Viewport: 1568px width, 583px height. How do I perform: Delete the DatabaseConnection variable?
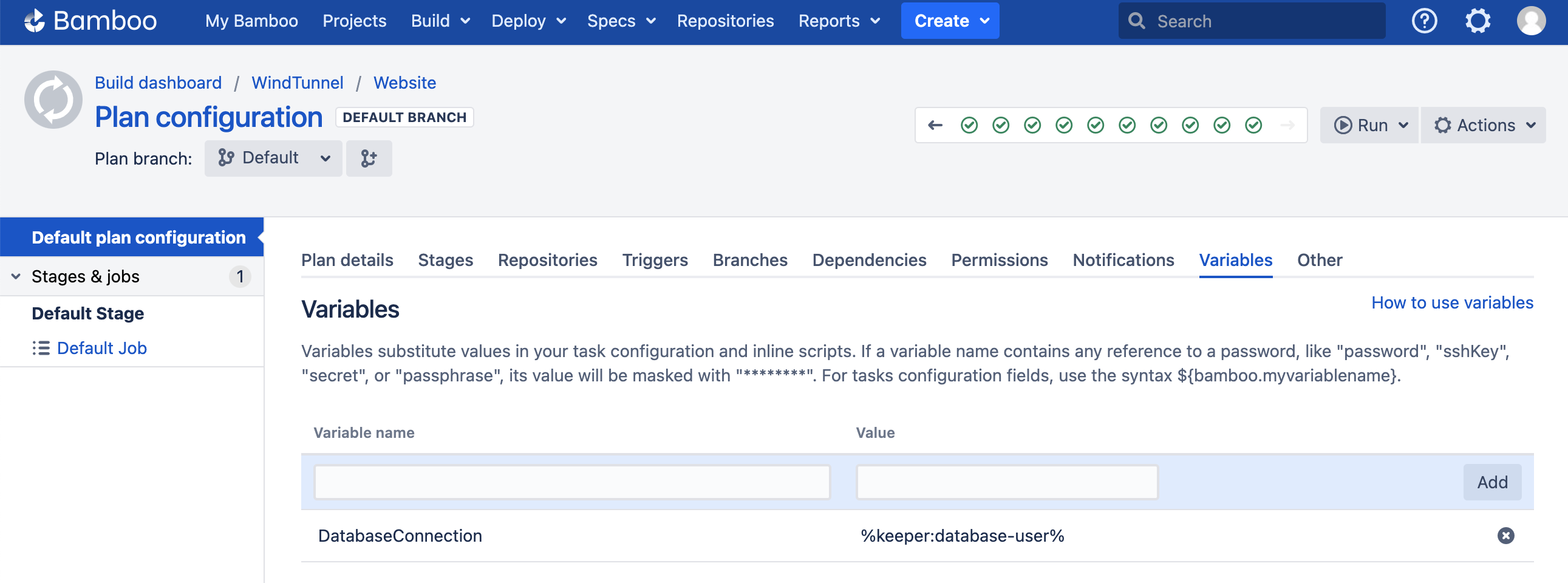tap(1505, 536)
